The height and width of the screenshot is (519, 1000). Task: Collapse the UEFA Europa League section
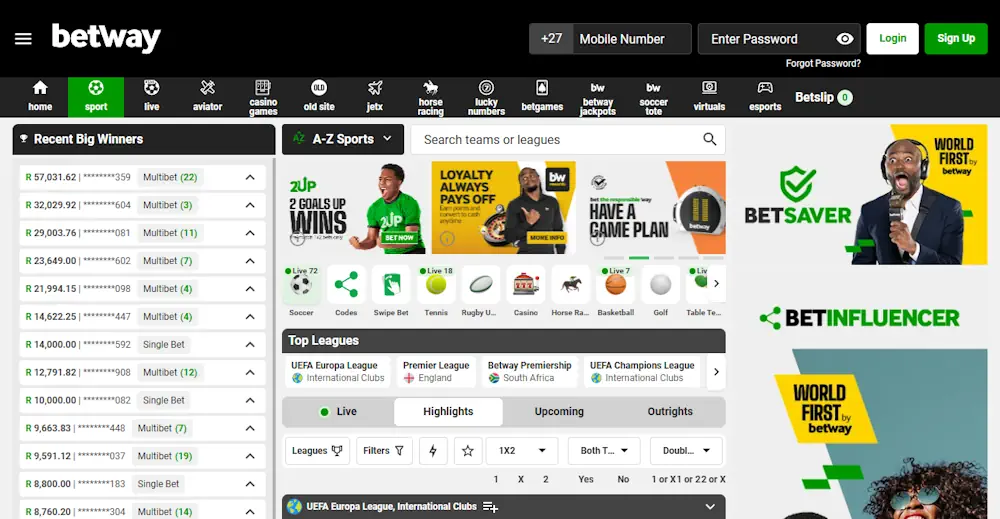[x=710, y=507]
